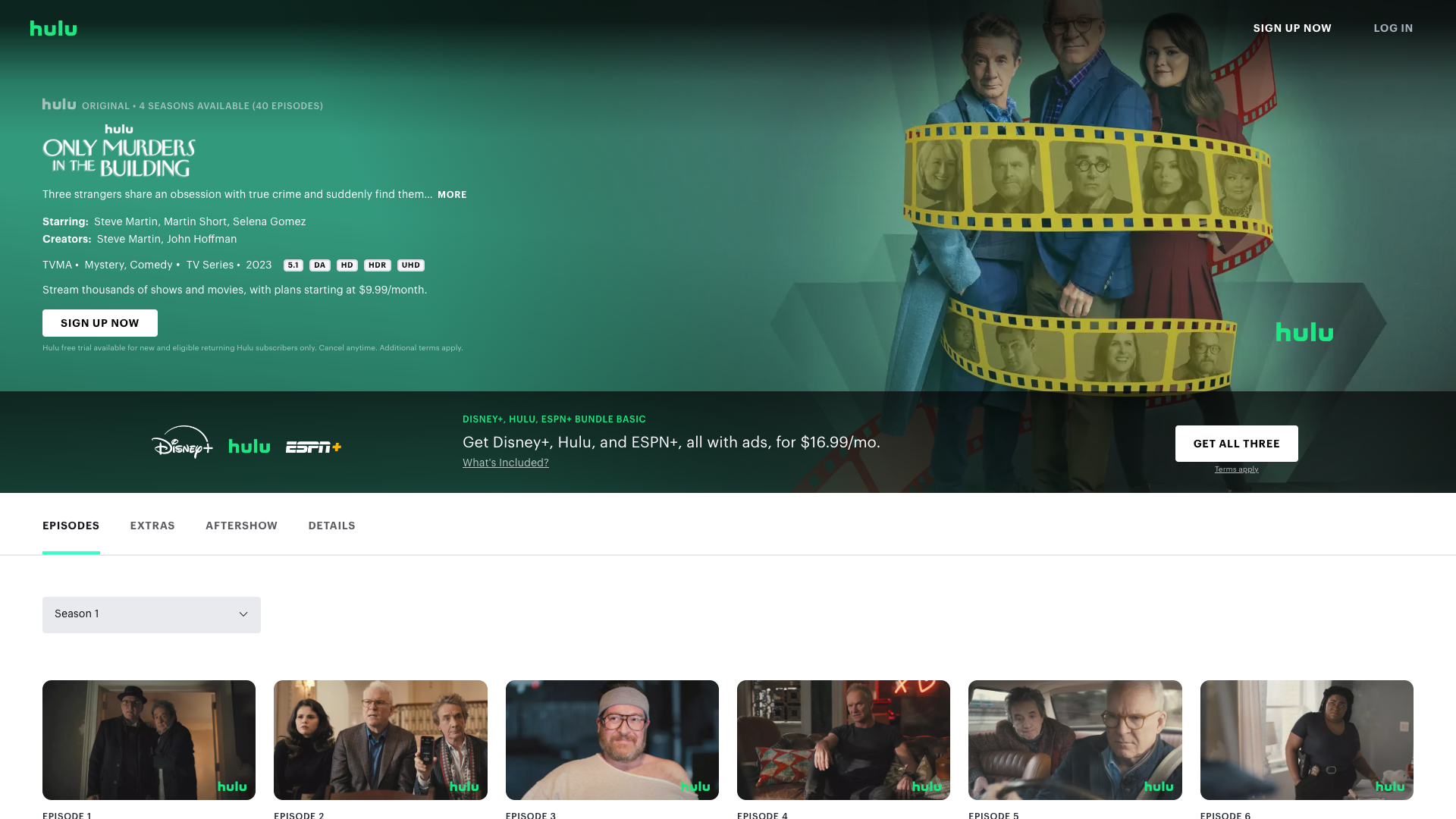
Task: Click the Hulu logo in header
Action: pyautogui.click(x=53, y=28)
